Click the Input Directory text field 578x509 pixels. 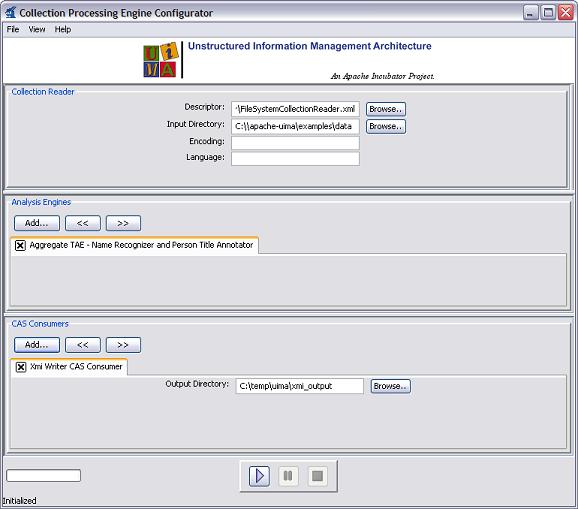[x=295, y=126]
